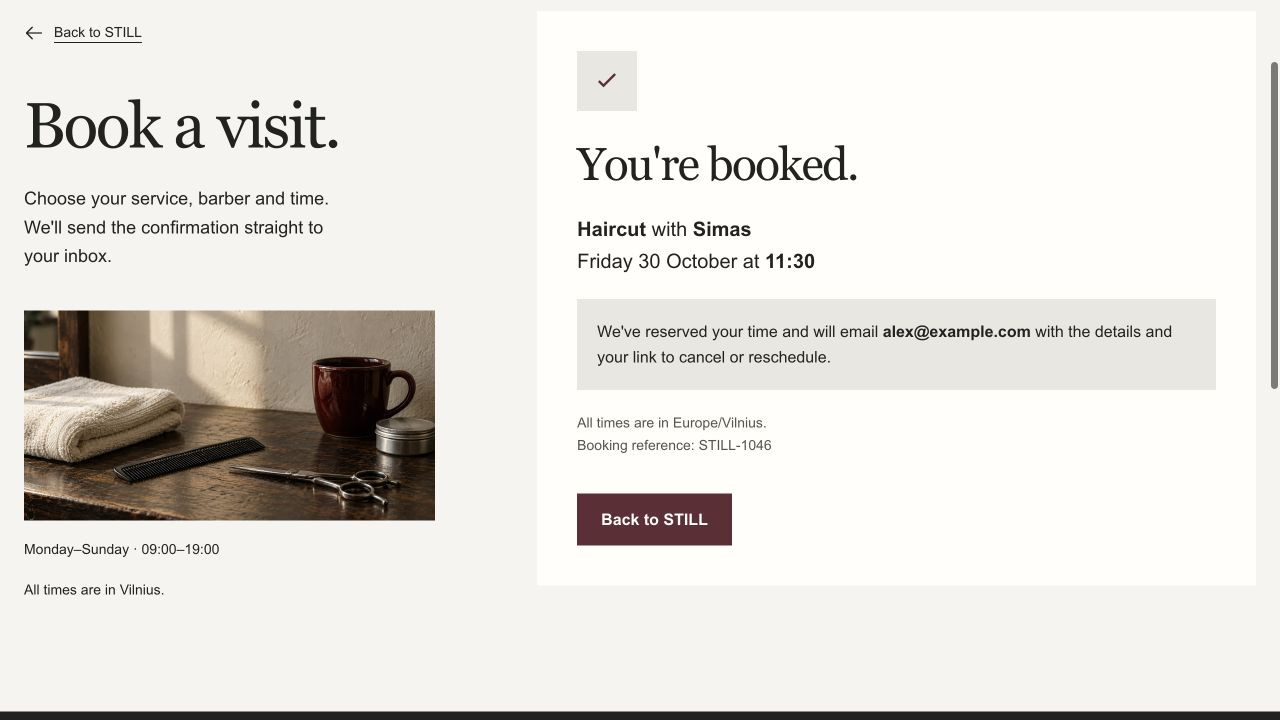Click the "Friday 30 October at 11:30" line

[696, 261]
